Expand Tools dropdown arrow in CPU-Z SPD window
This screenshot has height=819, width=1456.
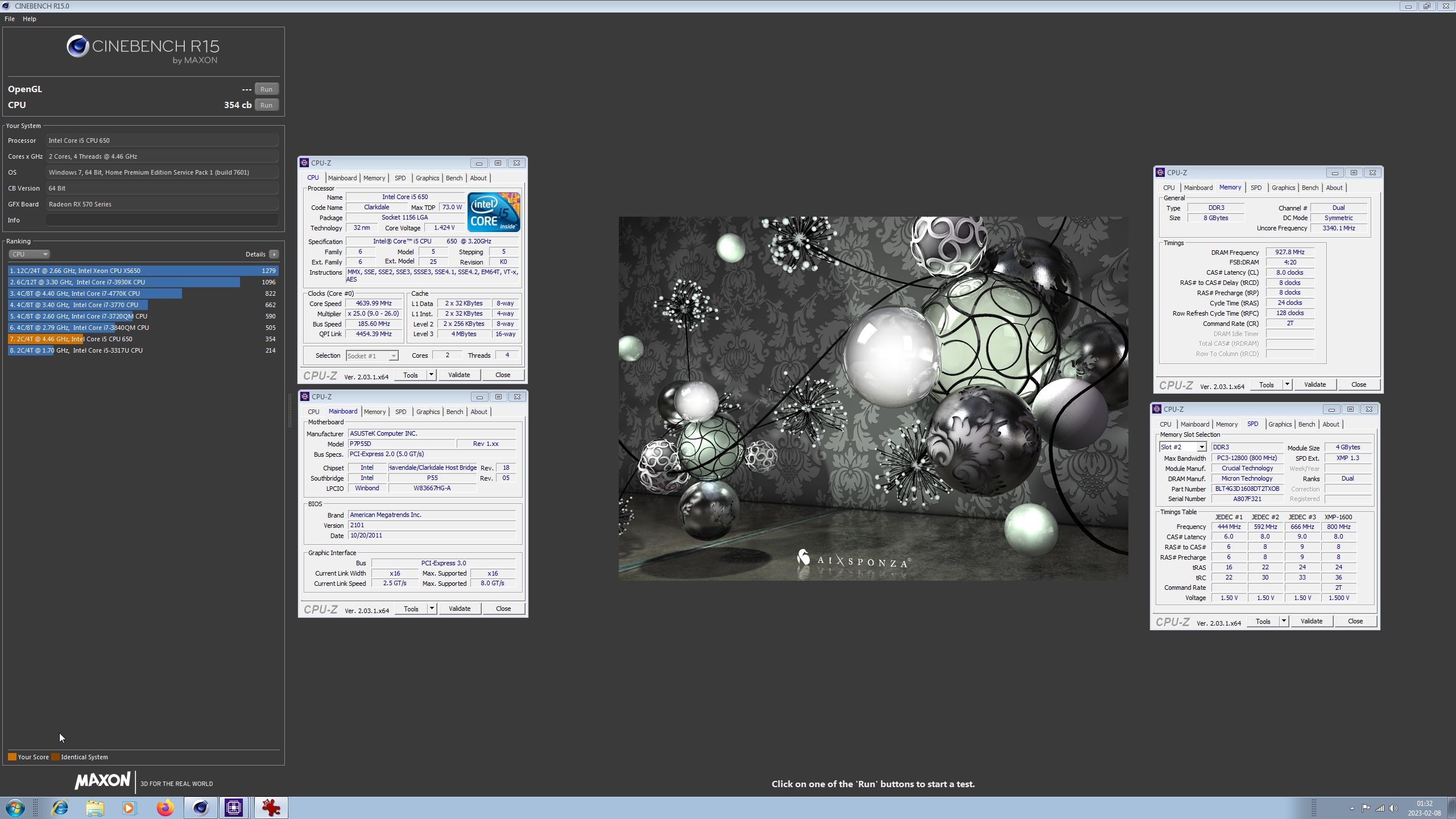(x=1284, y=621)
